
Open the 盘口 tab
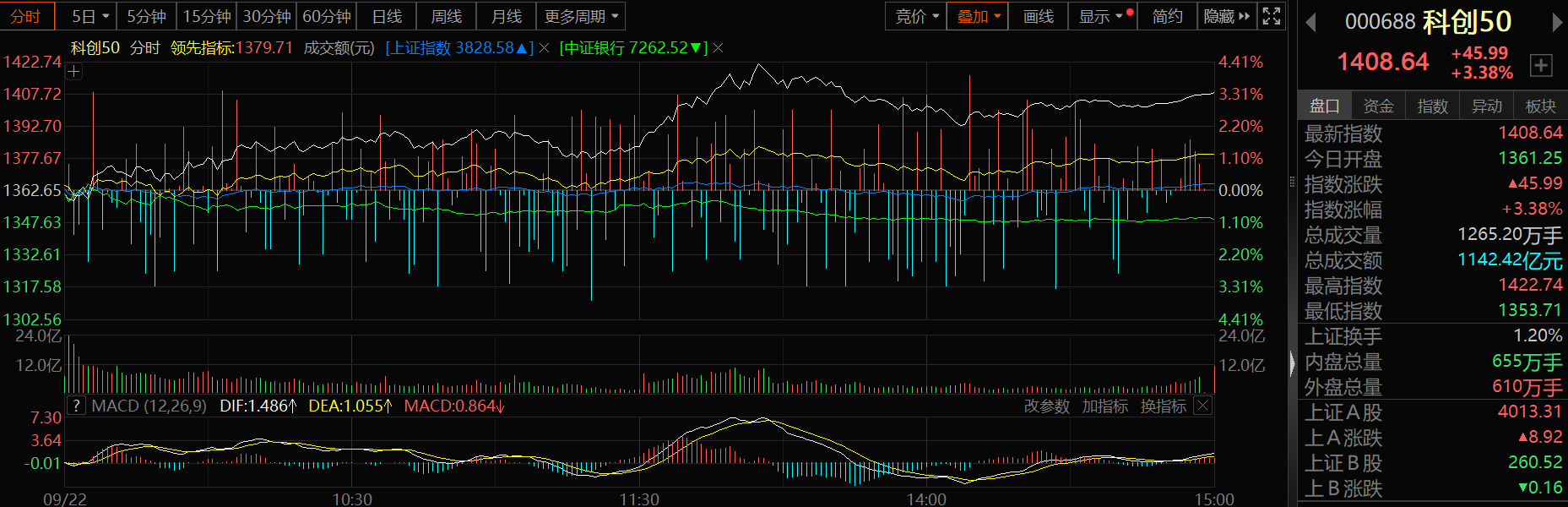(1325, 106)
